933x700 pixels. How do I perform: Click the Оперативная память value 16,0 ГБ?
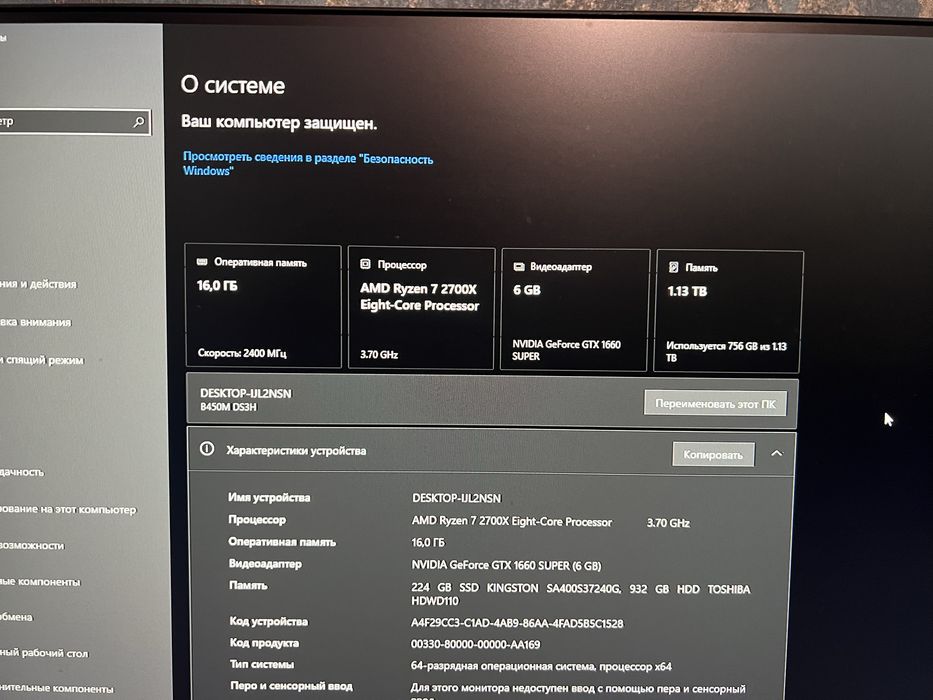428,542
